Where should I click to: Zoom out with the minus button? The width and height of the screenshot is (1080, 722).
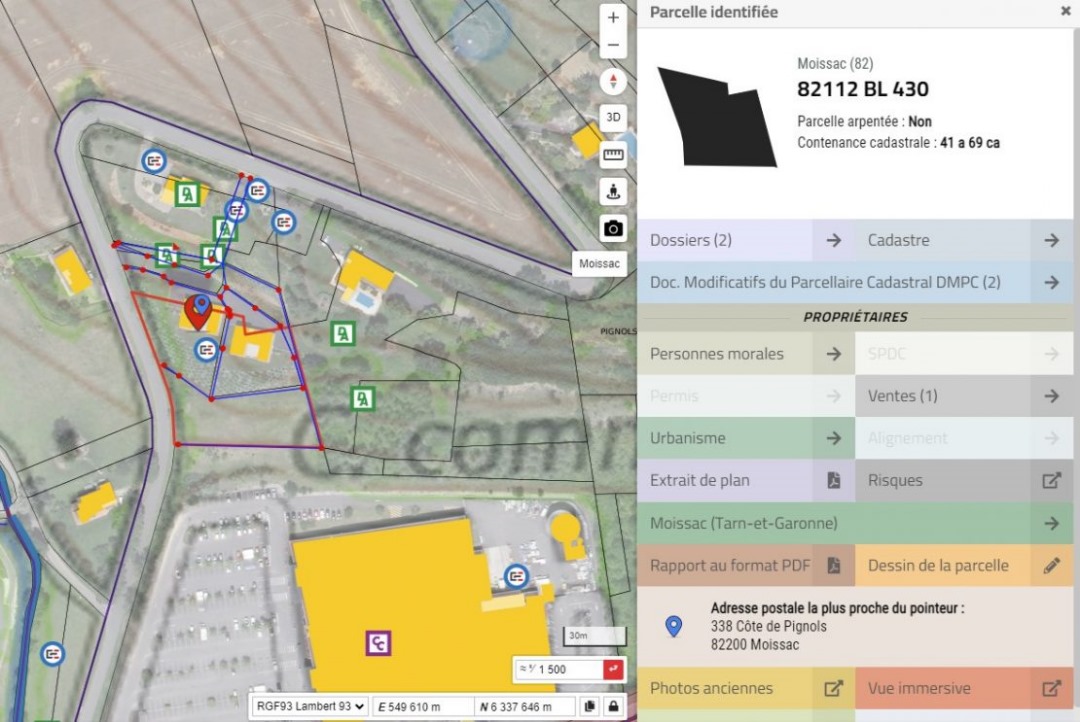613,46
